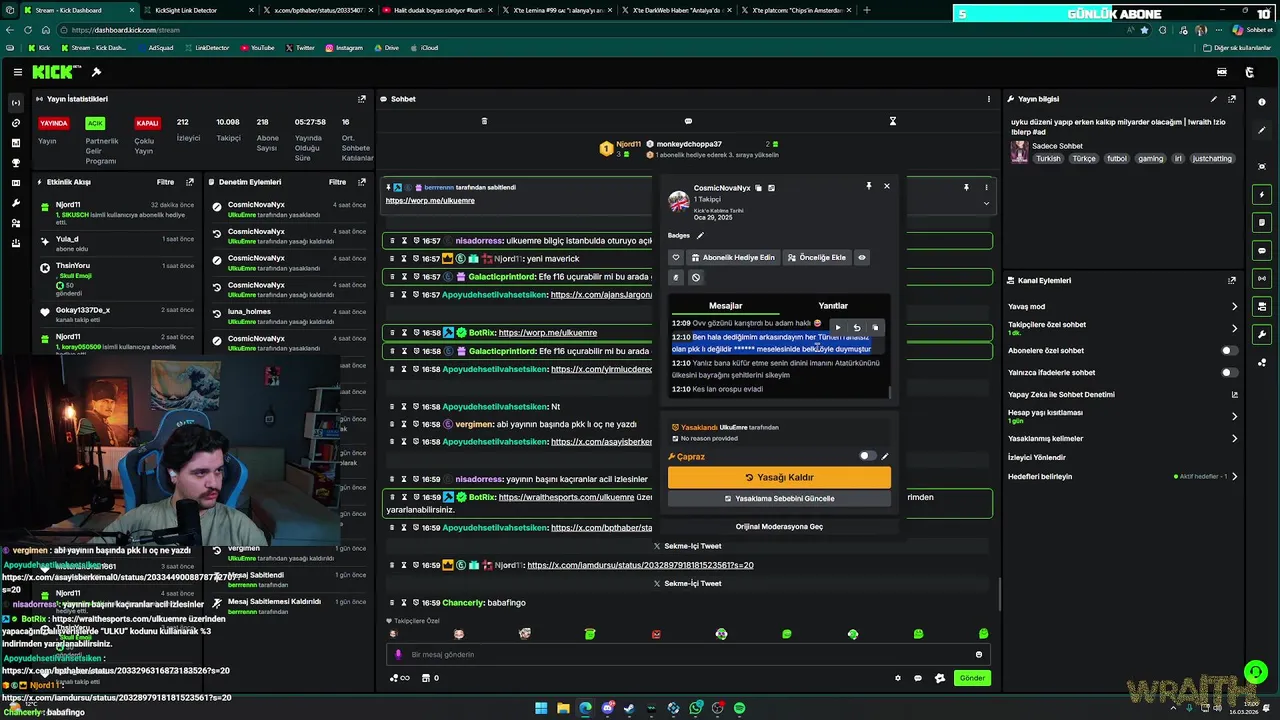Click Orijinal Moderasyona Geç link
The width and height of the screenshot is (1280, 720).
779,526
